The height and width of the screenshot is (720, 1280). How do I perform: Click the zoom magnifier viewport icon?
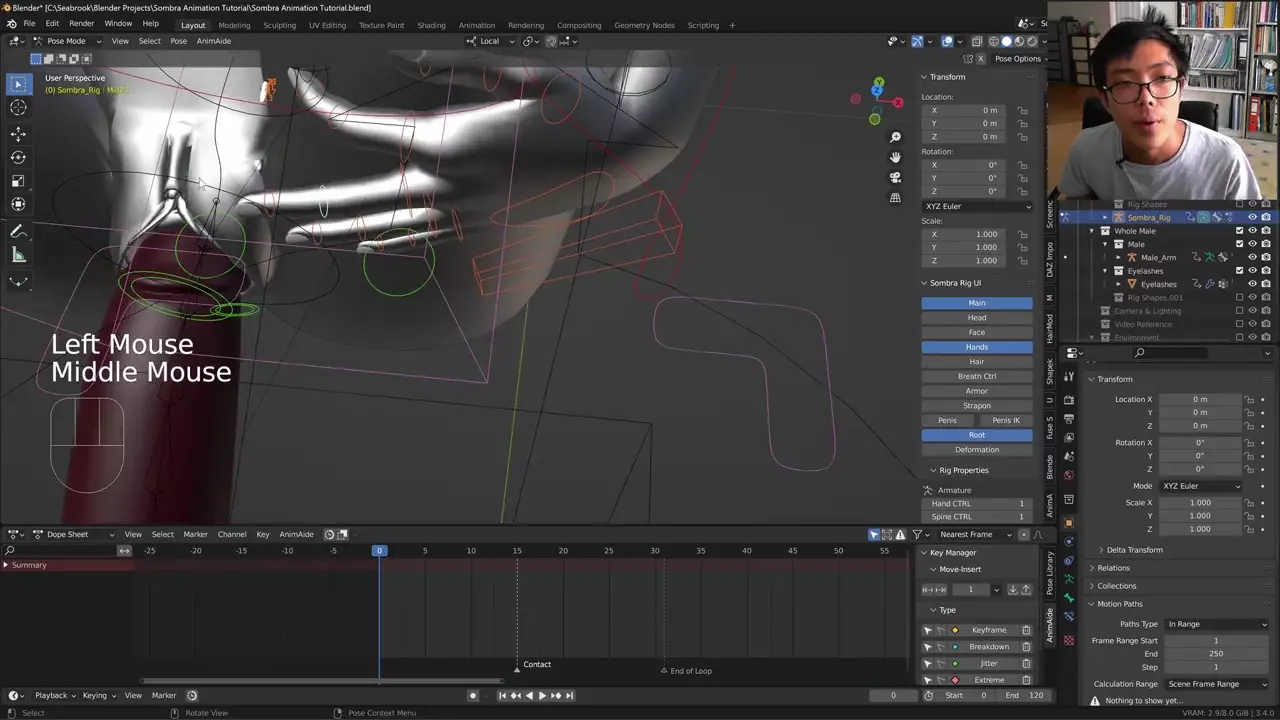pyautogui.click(x=895, y=137)
